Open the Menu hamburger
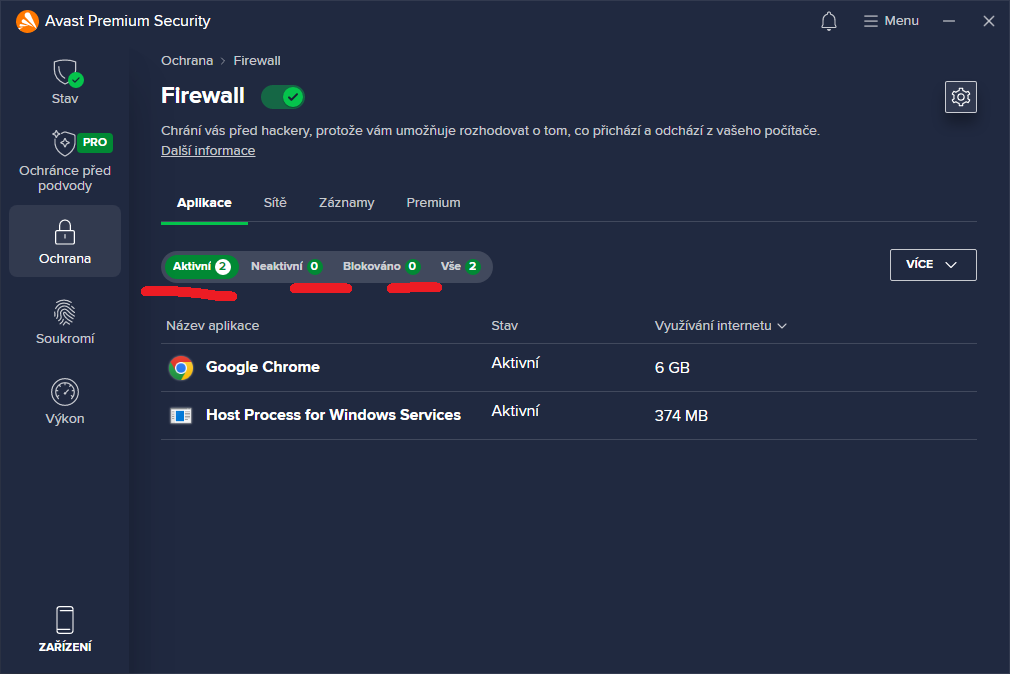This screenshot has height=674, width=1010. pos(891,21)
